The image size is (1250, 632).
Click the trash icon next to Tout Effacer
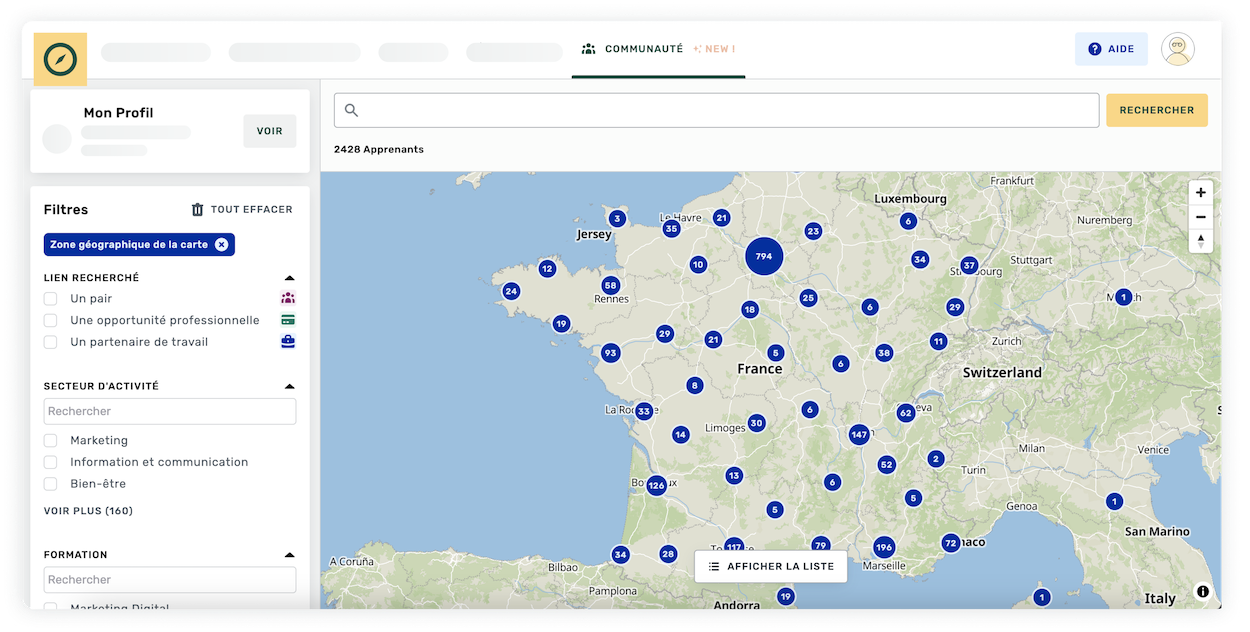(196, 209)
